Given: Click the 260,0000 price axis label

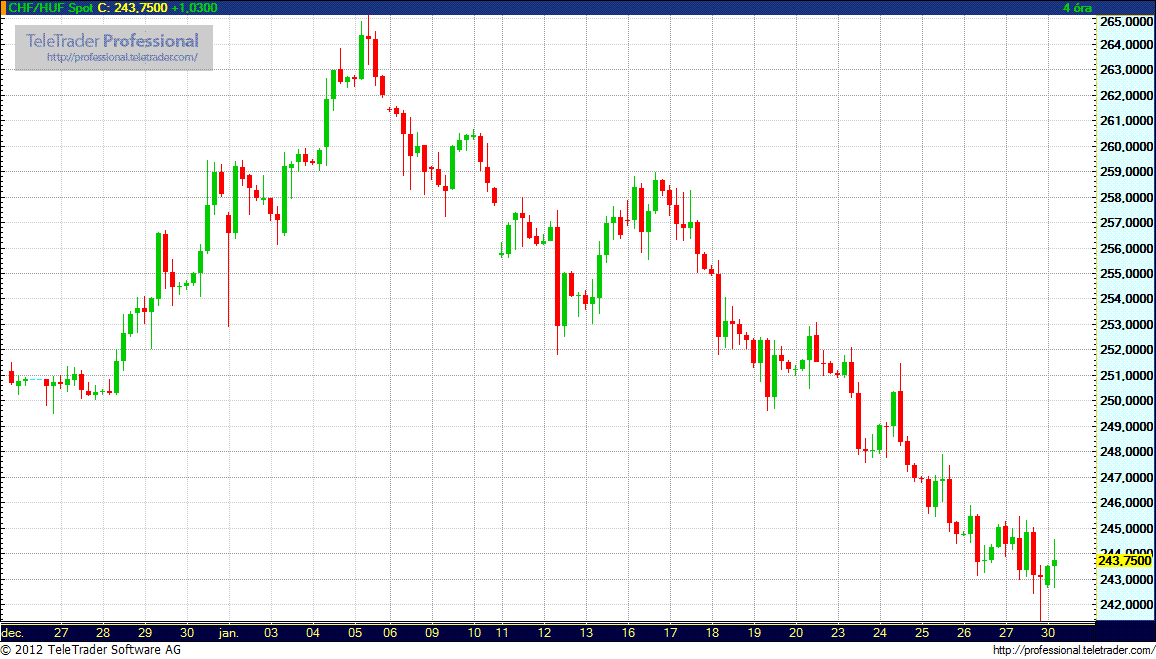Looking at the screenshot, I should tap(1127, 147).
